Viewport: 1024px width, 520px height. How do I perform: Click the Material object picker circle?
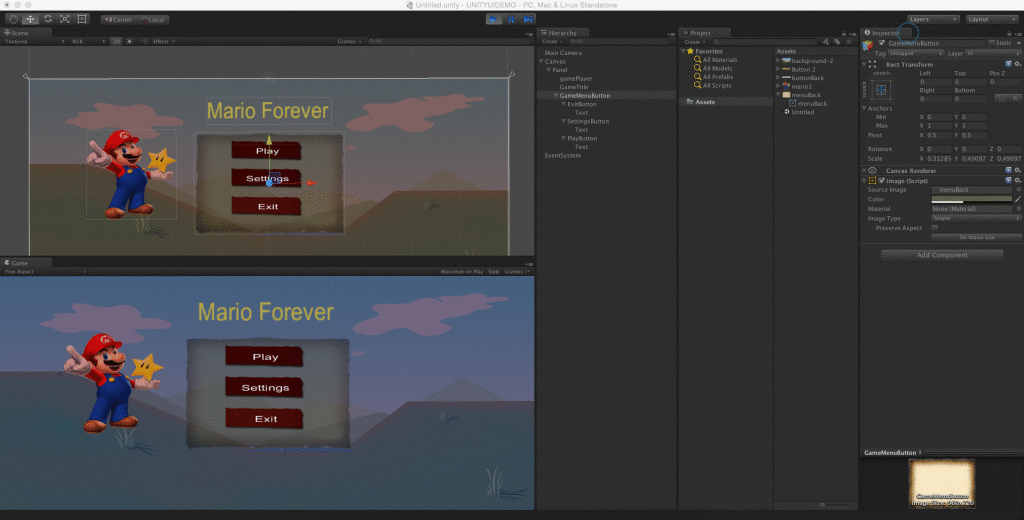pos(1018,208)
